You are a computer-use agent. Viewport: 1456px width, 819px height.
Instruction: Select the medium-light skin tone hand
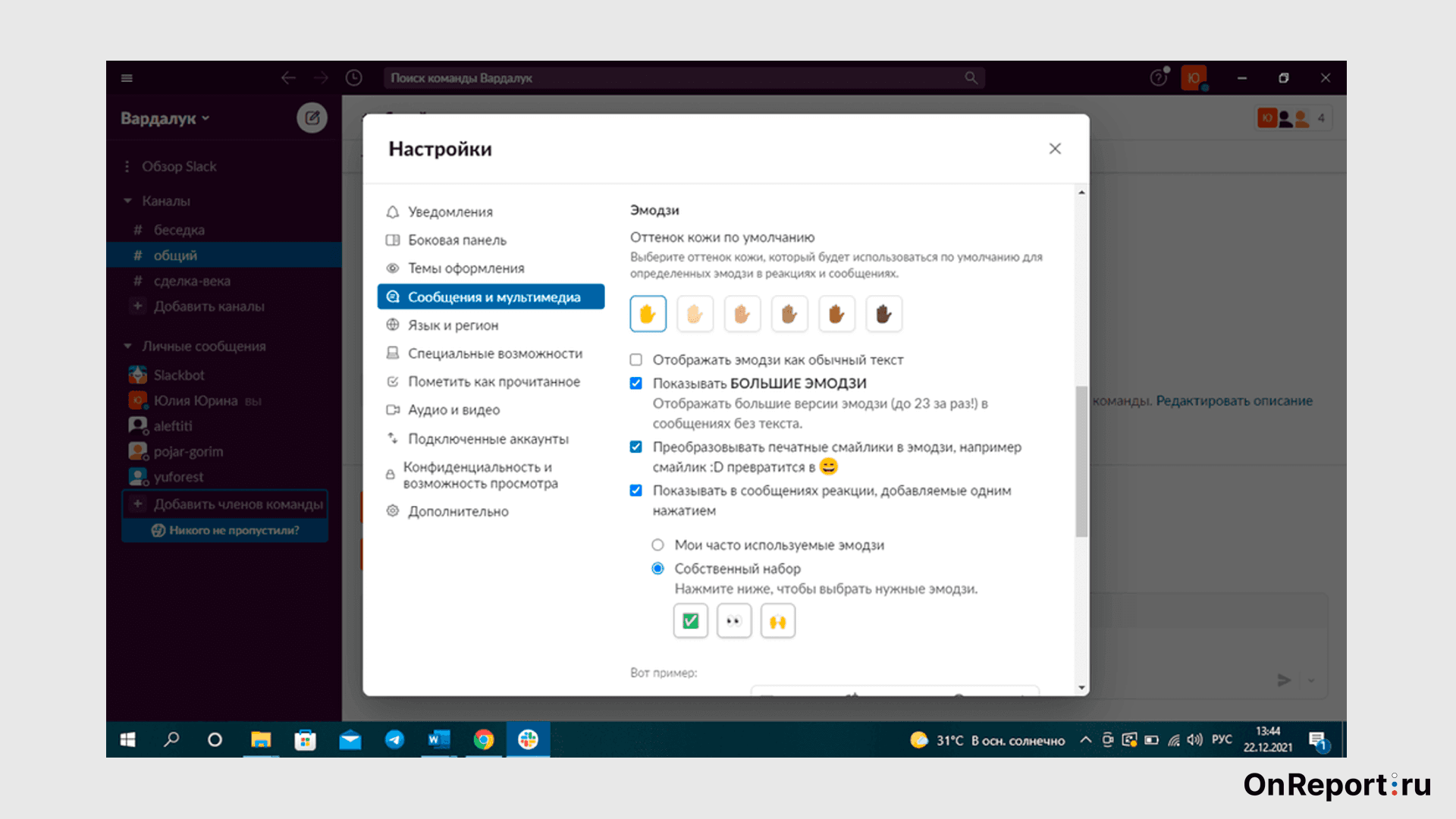coord(742,314)
